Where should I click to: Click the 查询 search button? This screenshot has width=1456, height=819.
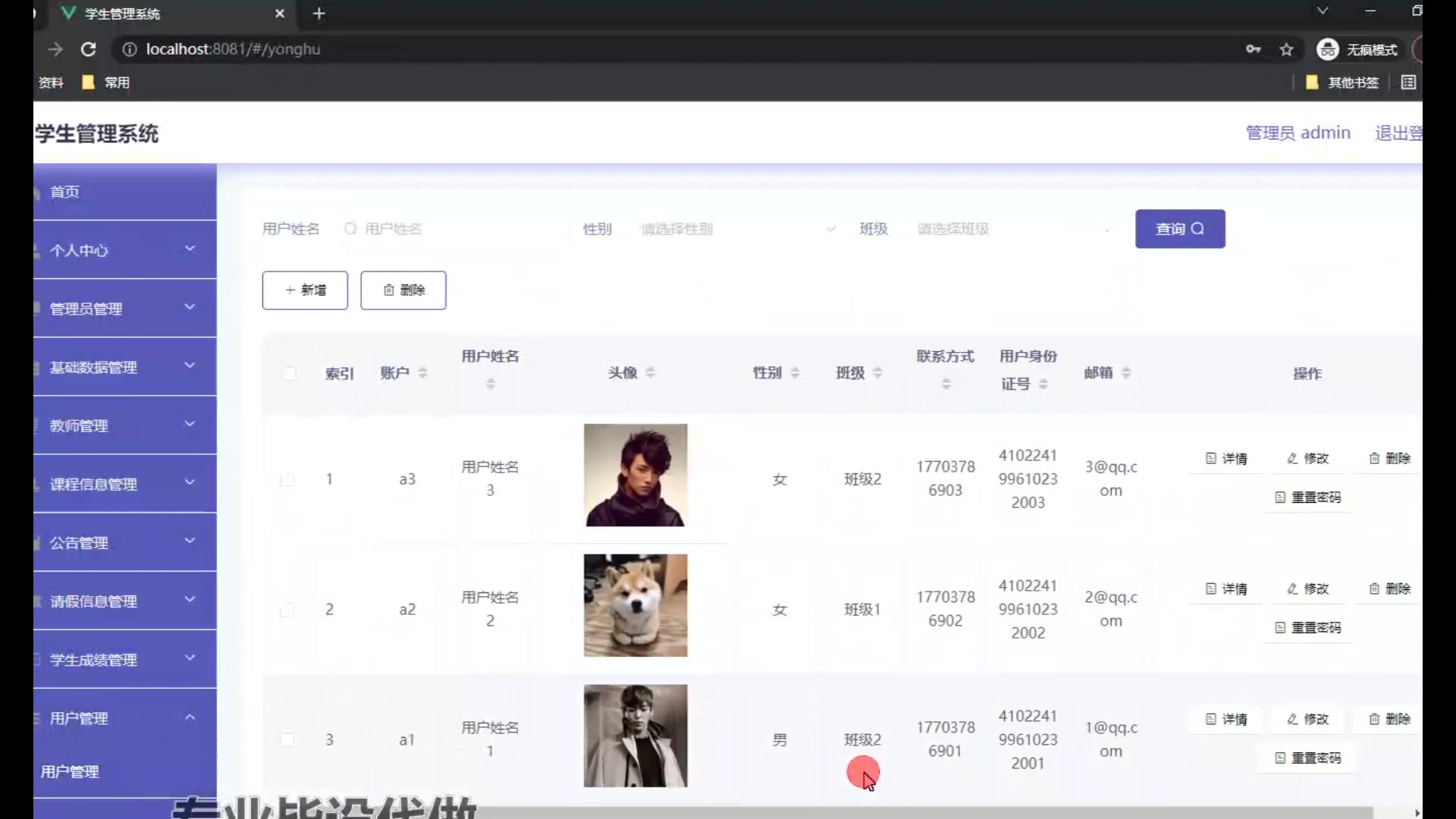coord(1179,229)
